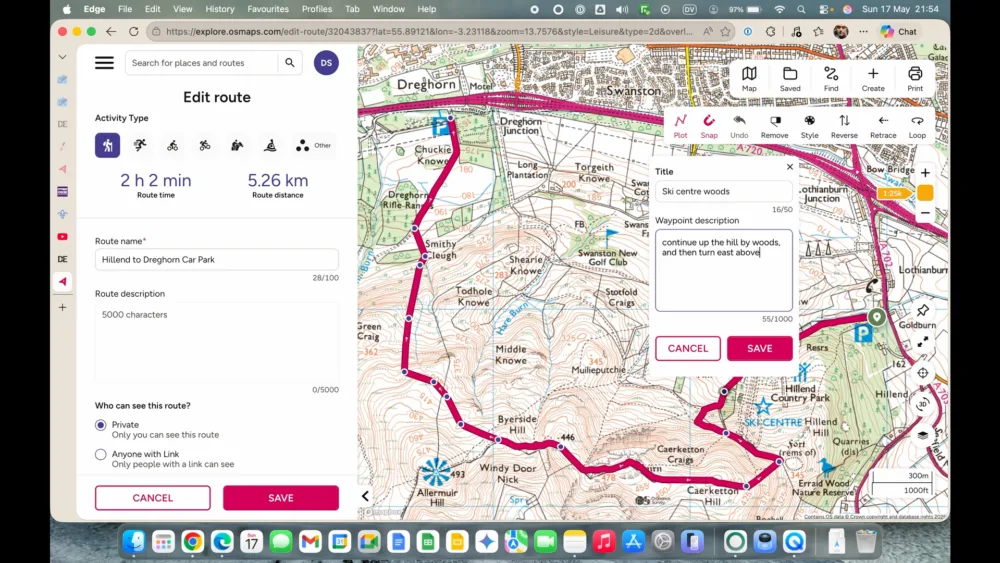Zoom out on the map
Screen dimensions: 1000x563
925,213
